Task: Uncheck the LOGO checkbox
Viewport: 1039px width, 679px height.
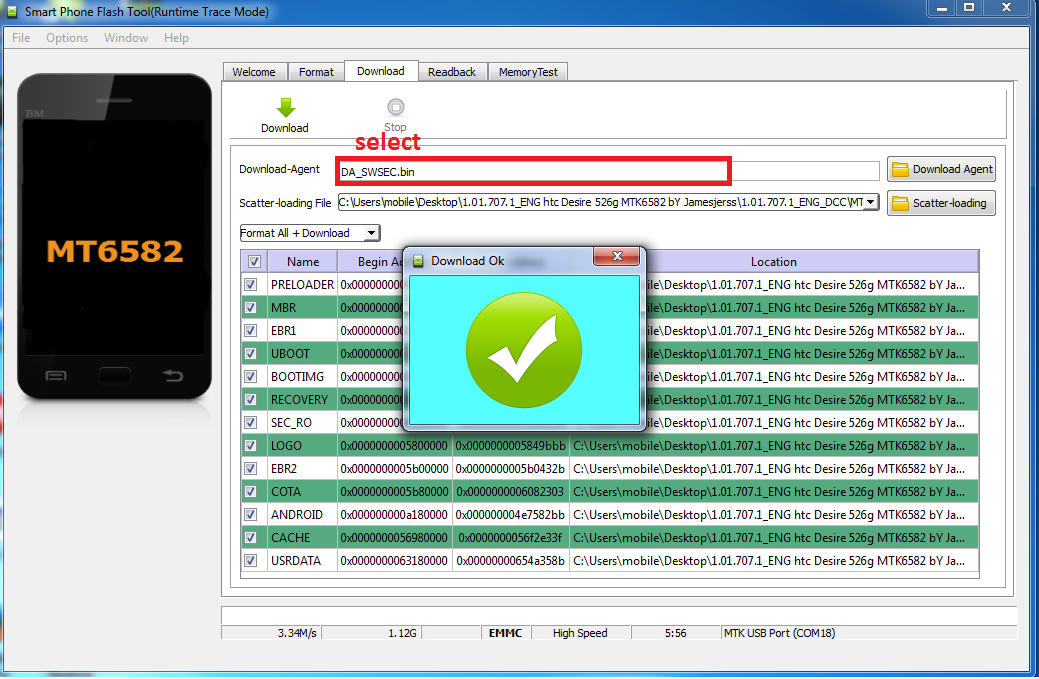Action: 250,446
